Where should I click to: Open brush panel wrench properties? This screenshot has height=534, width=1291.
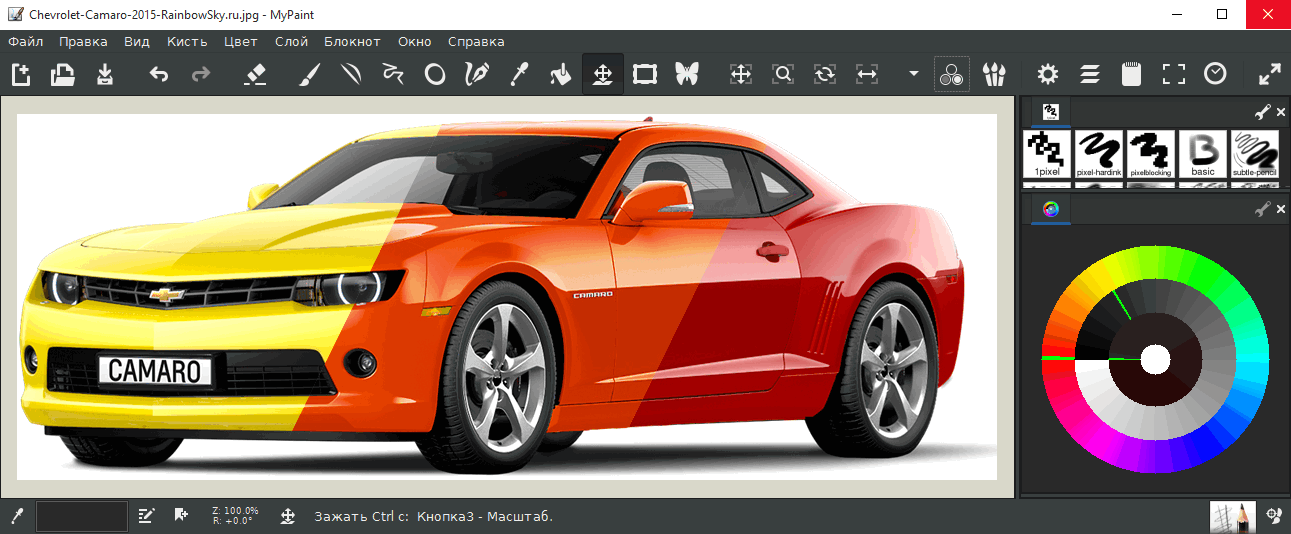1262,112
